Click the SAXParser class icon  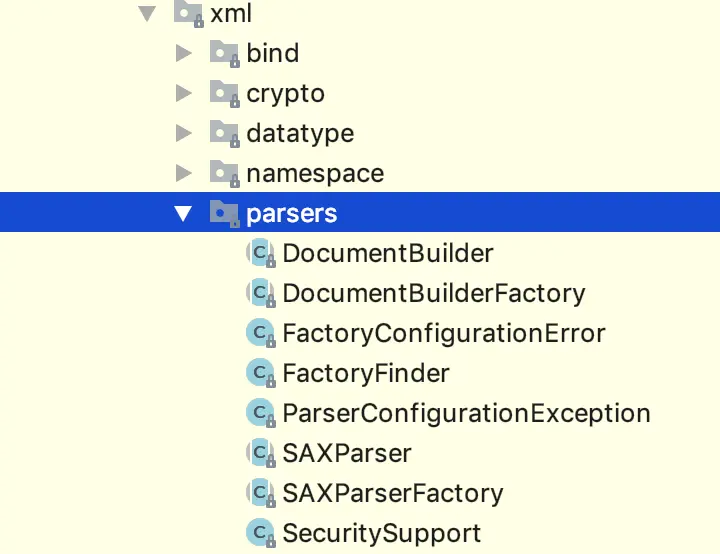(260, 453)
